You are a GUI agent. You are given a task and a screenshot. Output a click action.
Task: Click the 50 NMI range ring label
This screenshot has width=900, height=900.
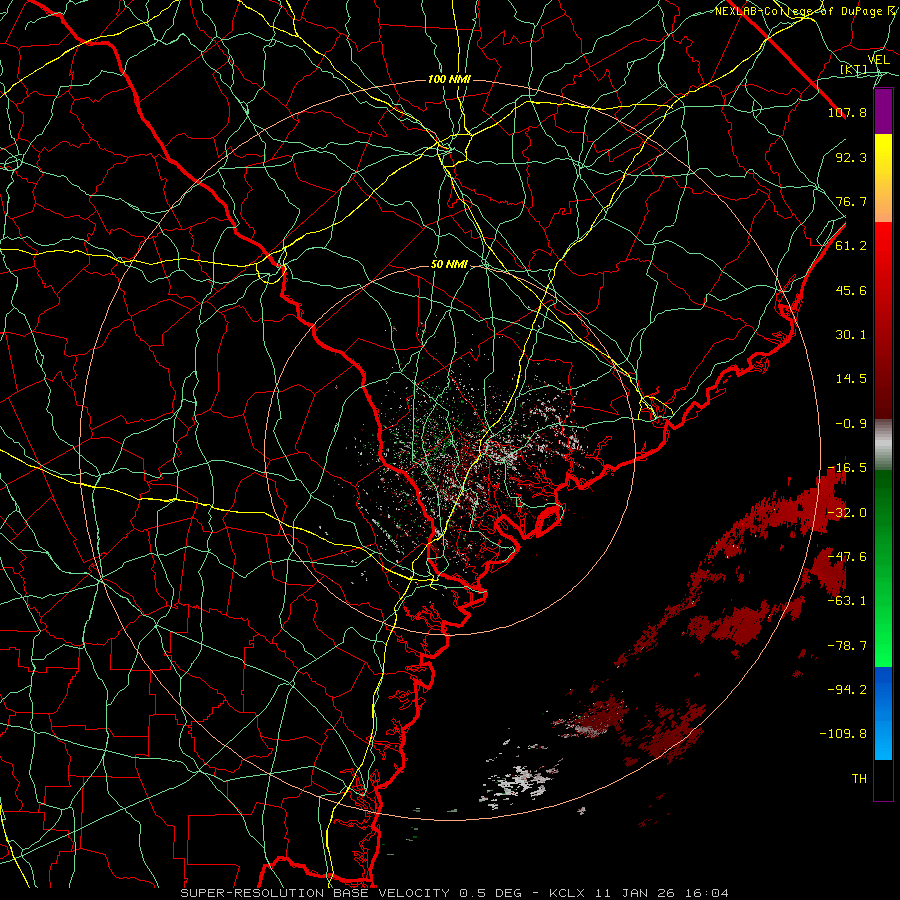(x=449, y=265)
